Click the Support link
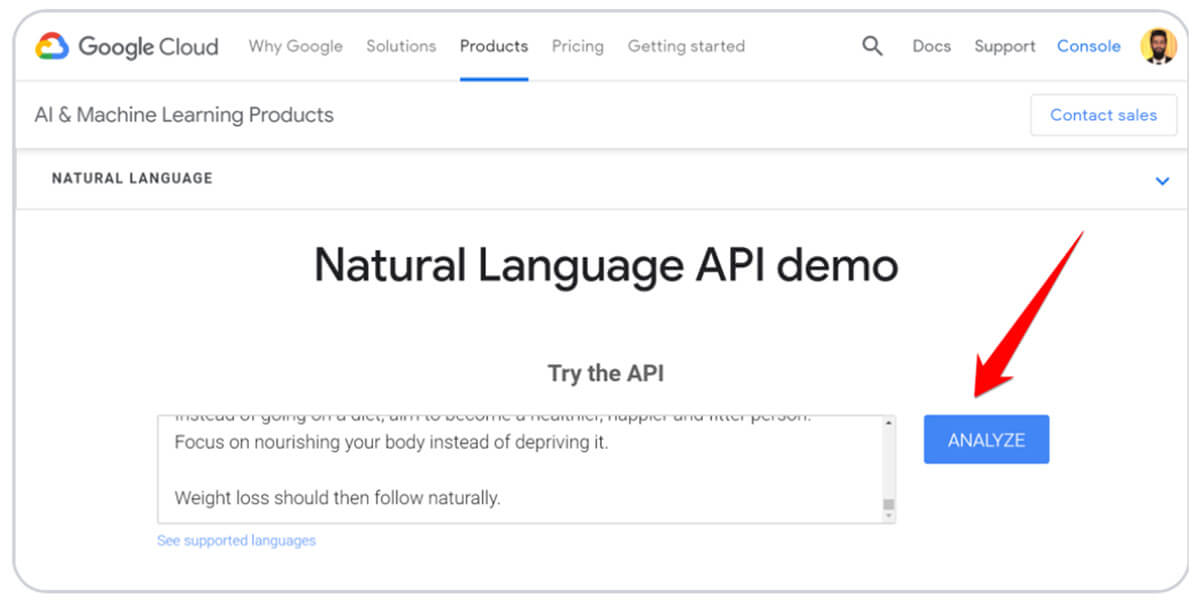 click(1005, 46)
